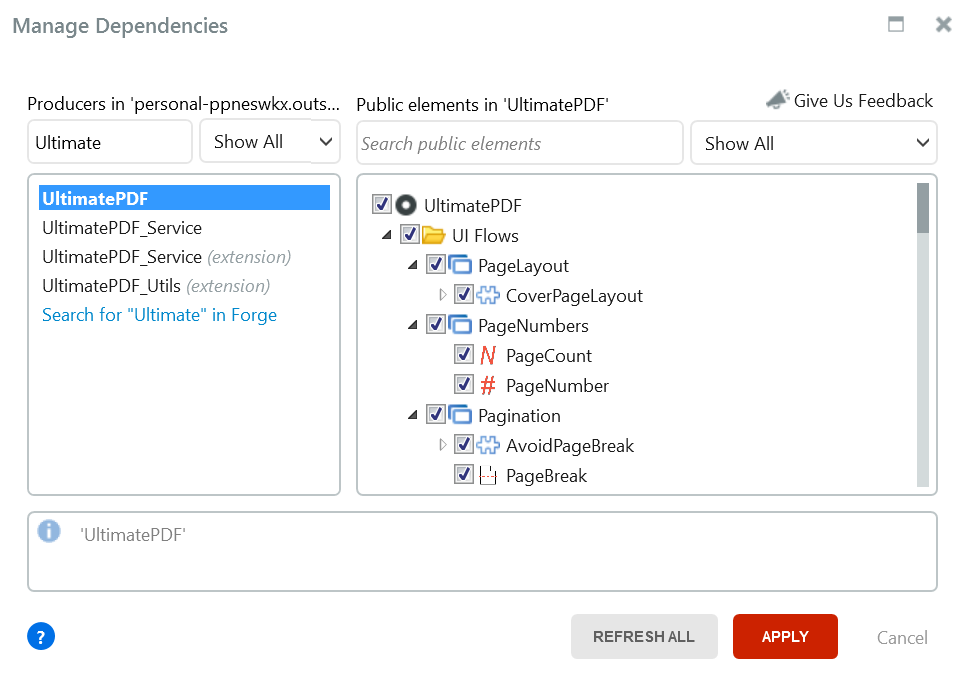This screenshot has width=965, height=686.
Task: Click the UltimatePDF module disc icon
Action: click(405, 205)
